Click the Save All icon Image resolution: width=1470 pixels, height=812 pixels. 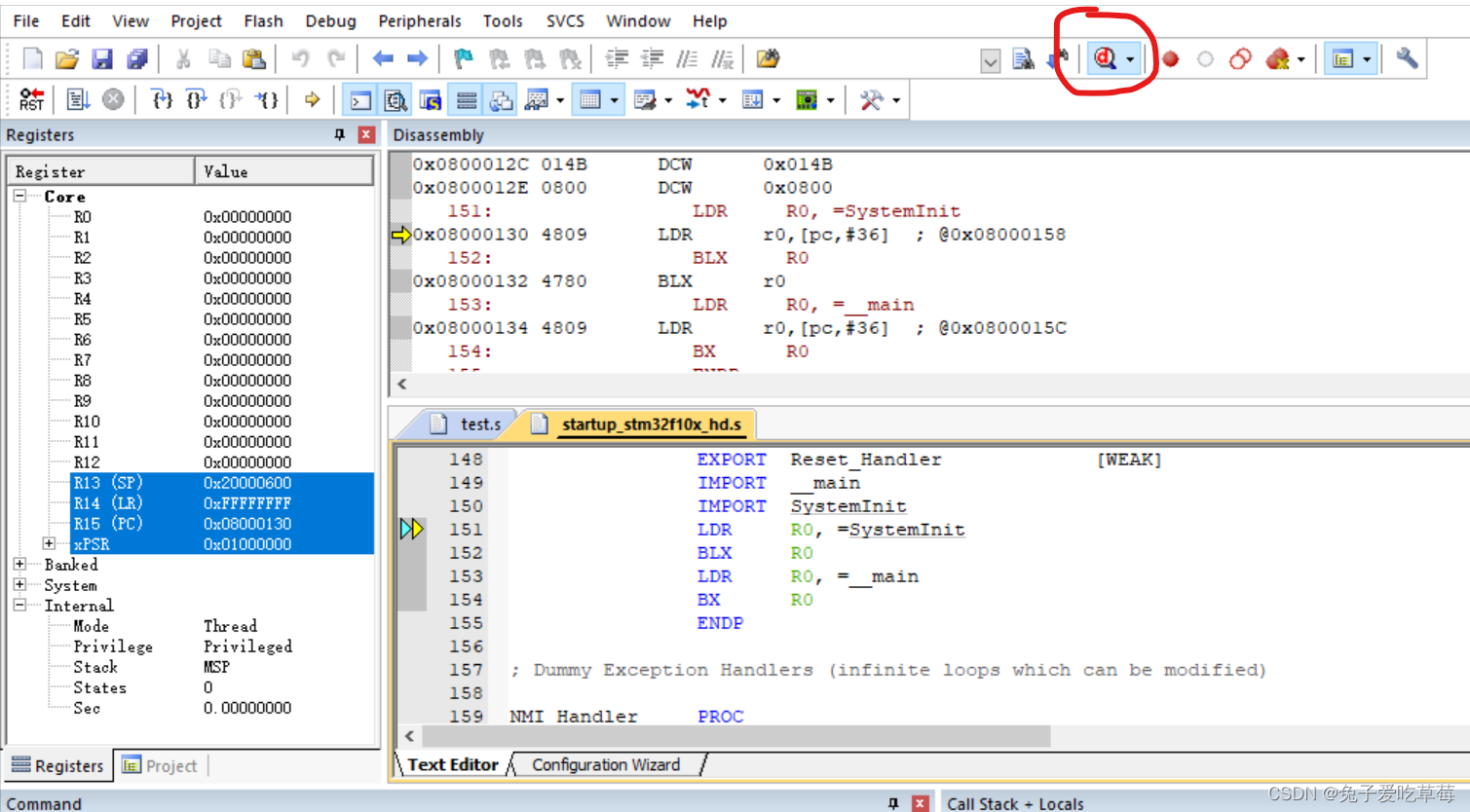click(x=137, y=58)
